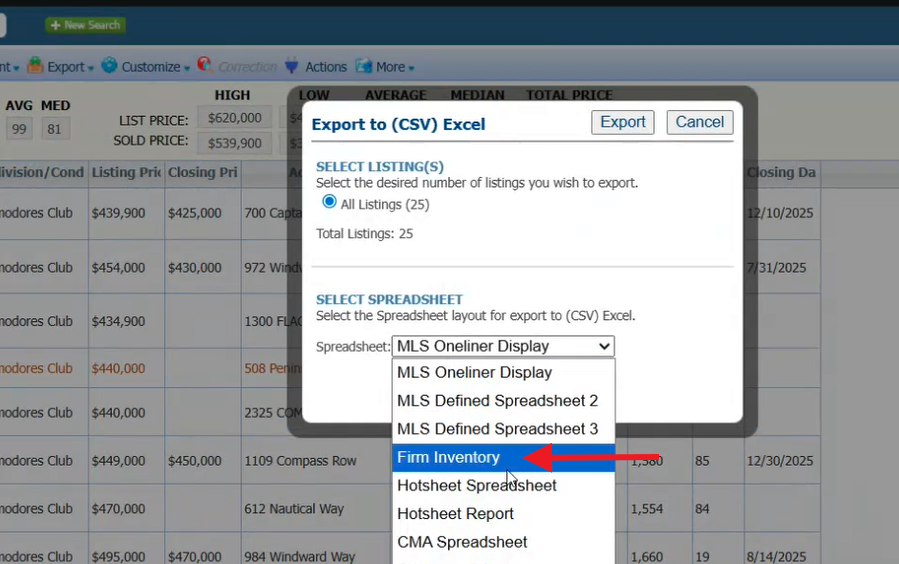Image resolution: width=899 pixels, height=564 pixels.
Task: Choose Firm Inventory from the list
Action: (449, 457)
